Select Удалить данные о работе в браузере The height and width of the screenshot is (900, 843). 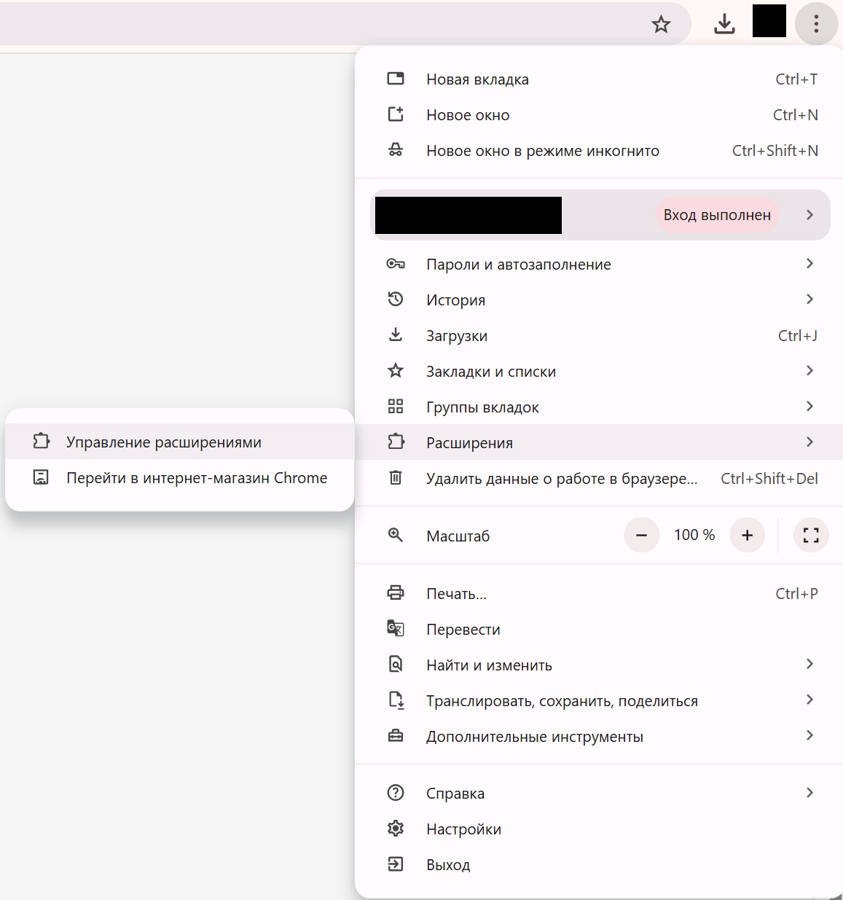tap(599, 478)
